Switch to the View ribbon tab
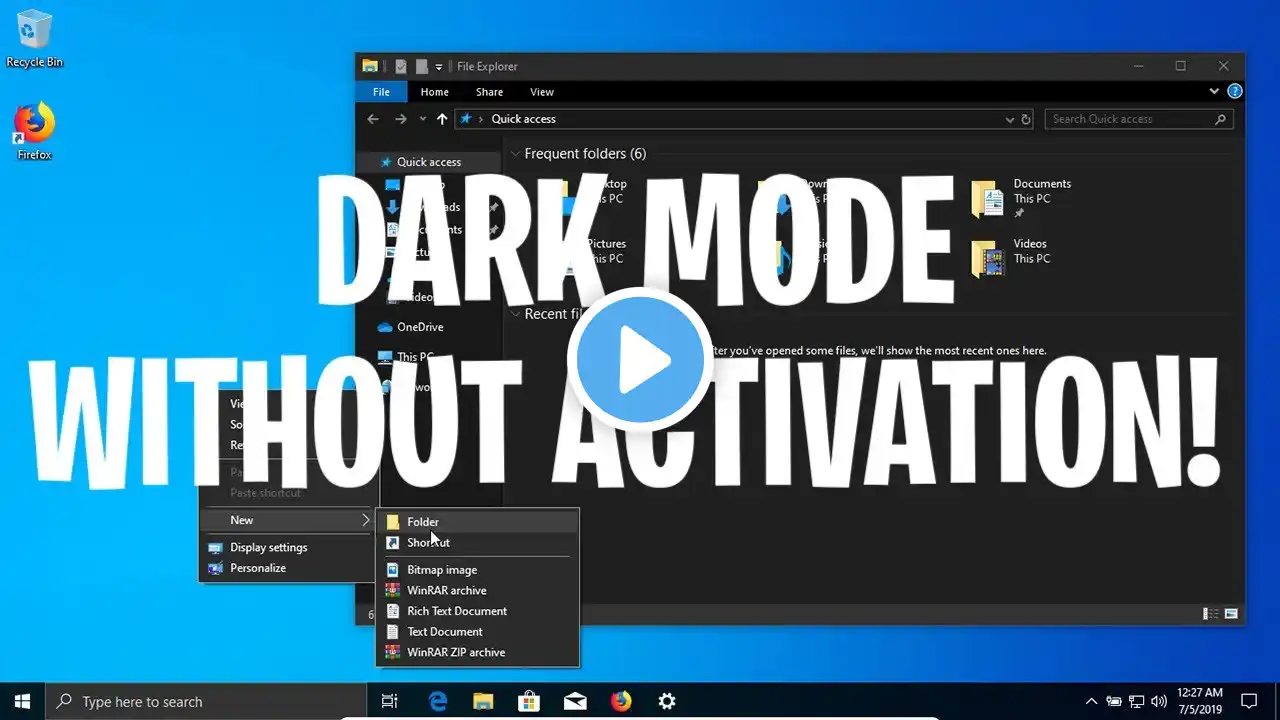Image resolution: width=1280 pixels, height=720 pixels. click(x=542, y=92)
